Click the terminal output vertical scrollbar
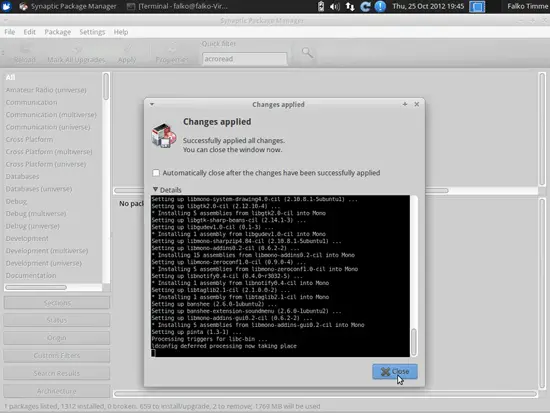 point(414,276)
